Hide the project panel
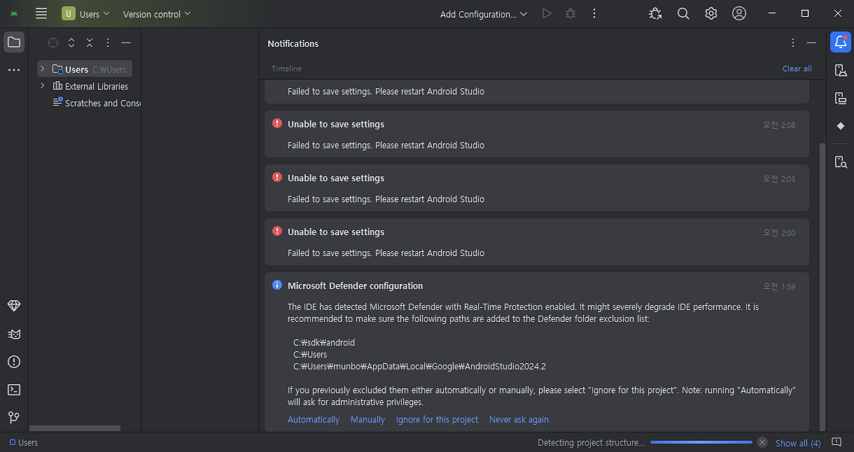 pos(126,42)
